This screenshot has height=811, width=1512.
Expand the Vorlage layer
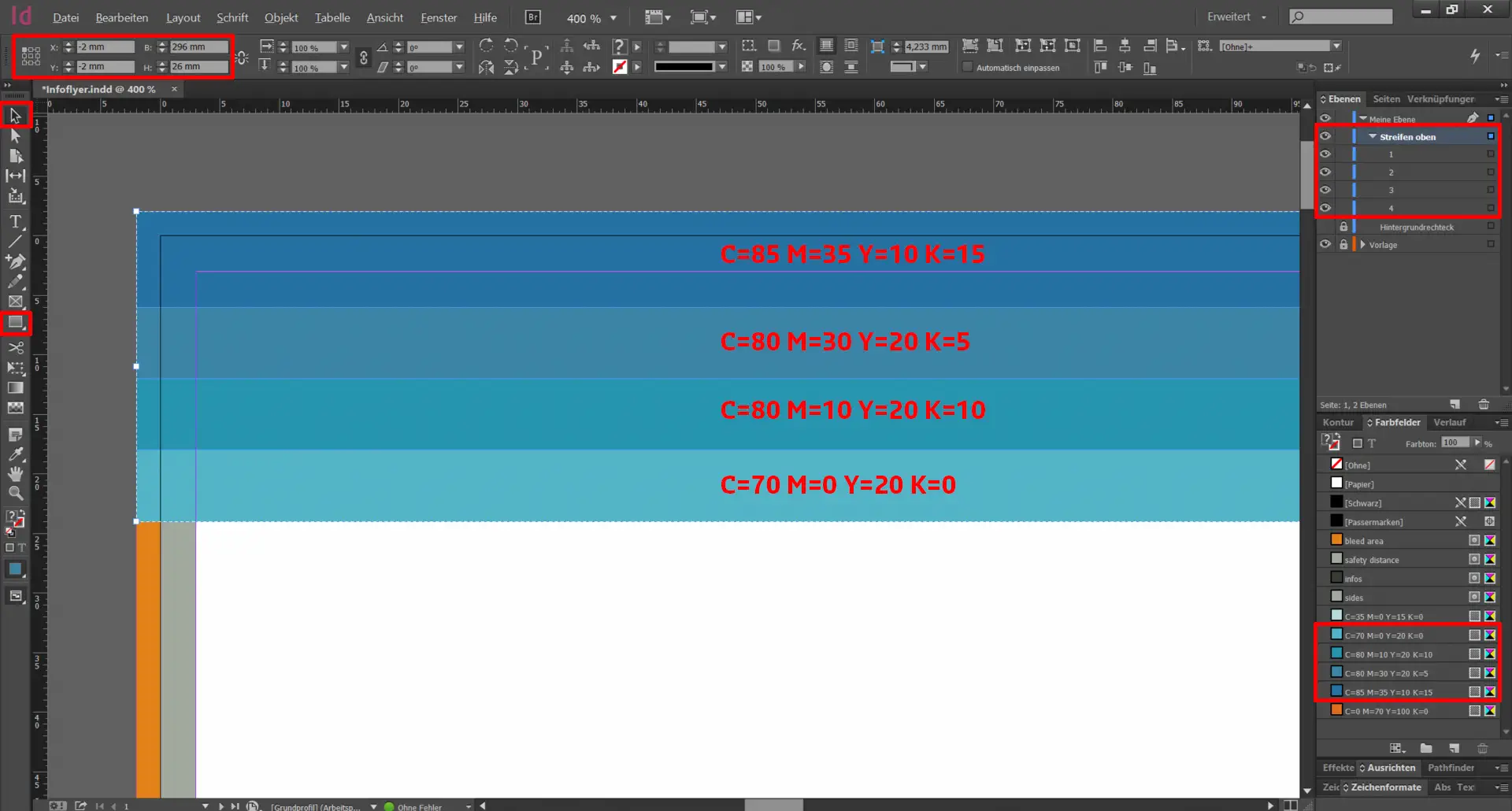pyautogui.click(x=1362, y=245)
